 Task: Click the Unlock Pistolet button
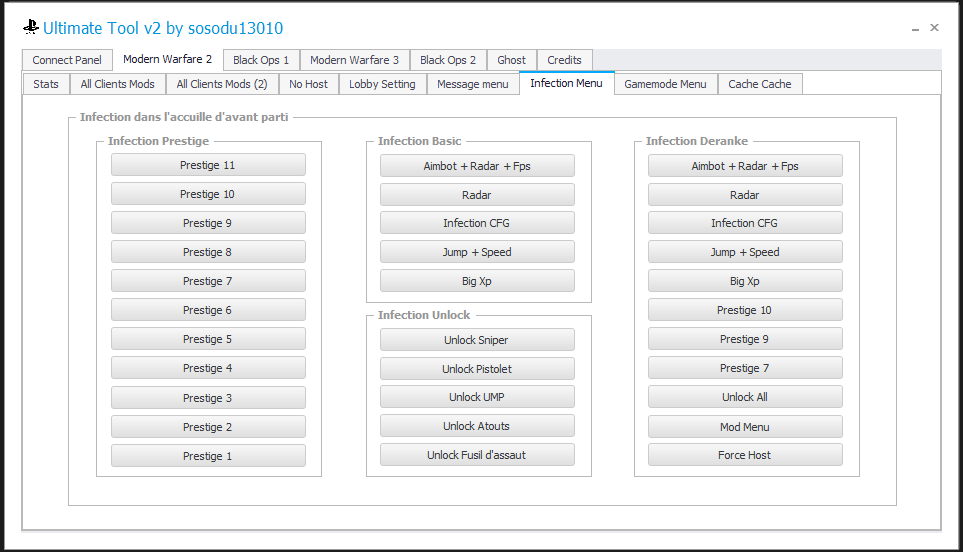pyautogui.click(x=477, y=368)
